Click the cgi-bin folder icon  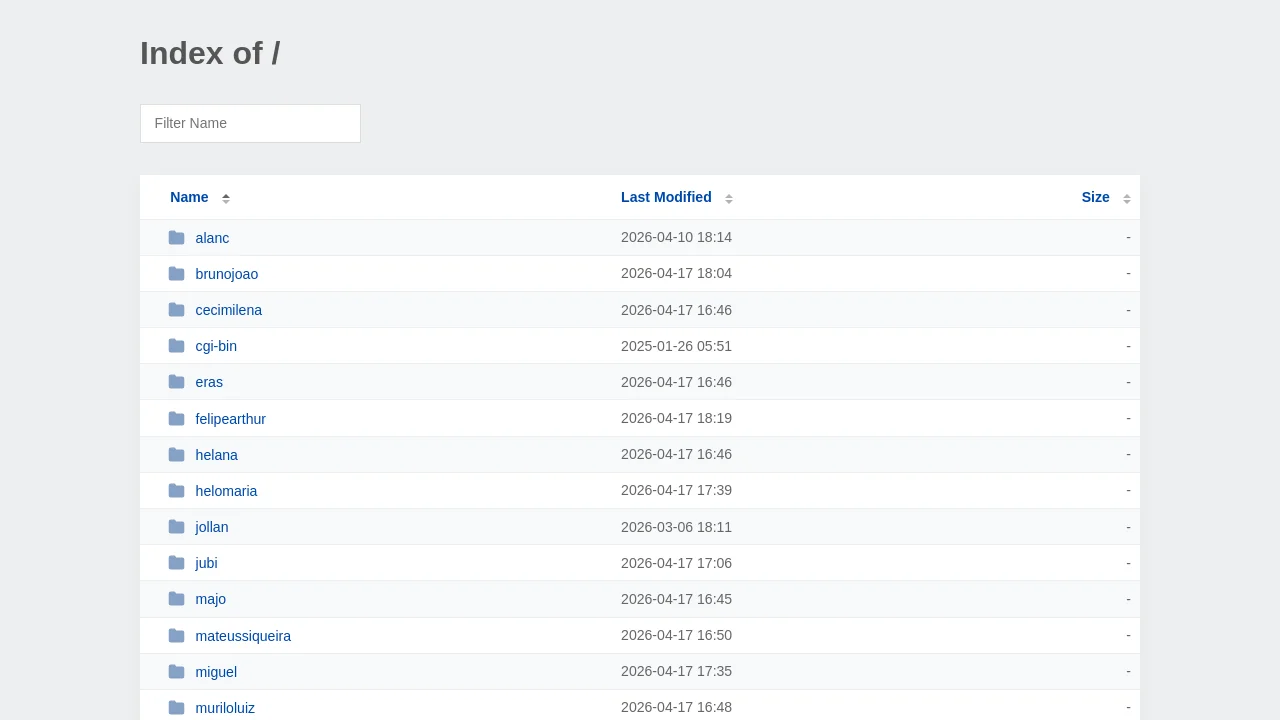point(176,346)
